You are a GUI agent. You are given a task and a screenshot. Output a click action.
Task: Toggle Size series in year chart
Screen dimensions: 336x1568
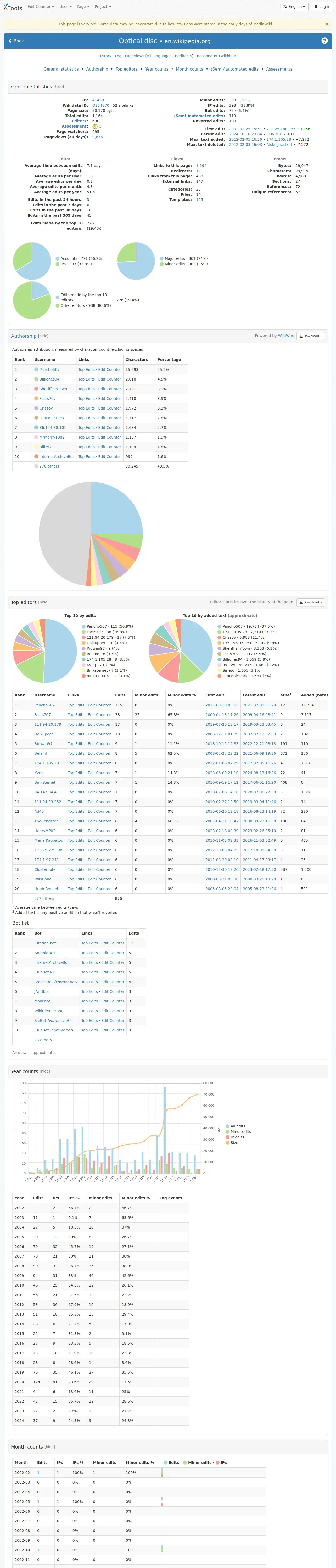232,1143
